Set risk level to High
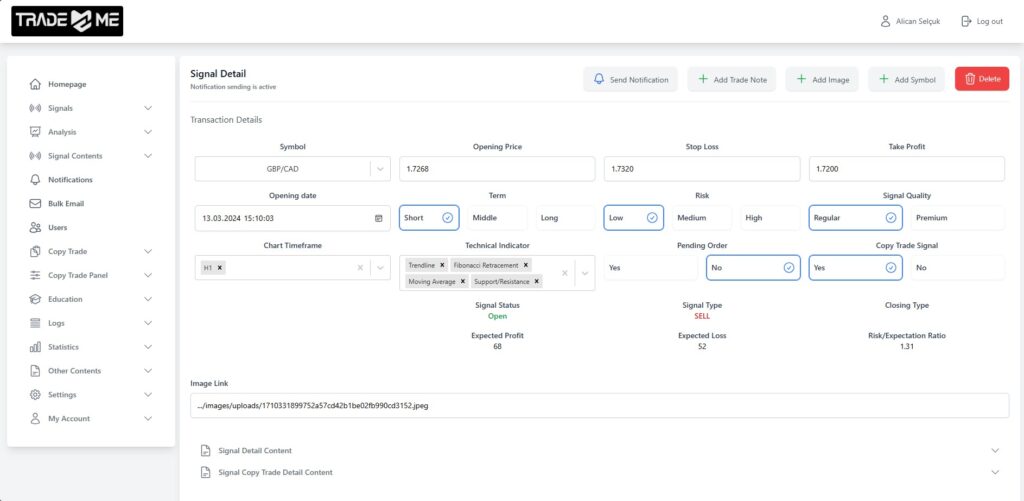Viewport: 1024px width, 501px height. 754,218
